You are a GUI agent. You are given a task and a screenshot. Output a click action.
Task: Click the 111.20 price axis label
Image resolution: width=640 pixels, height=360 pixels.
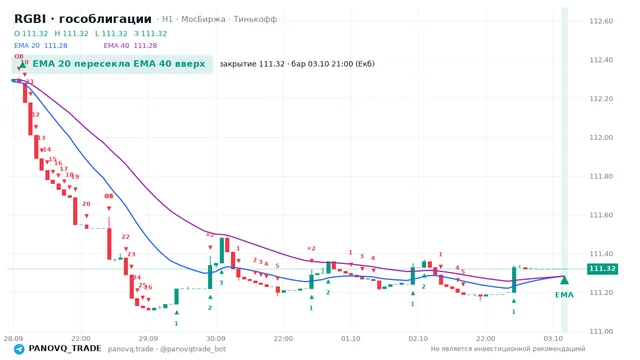601,293
